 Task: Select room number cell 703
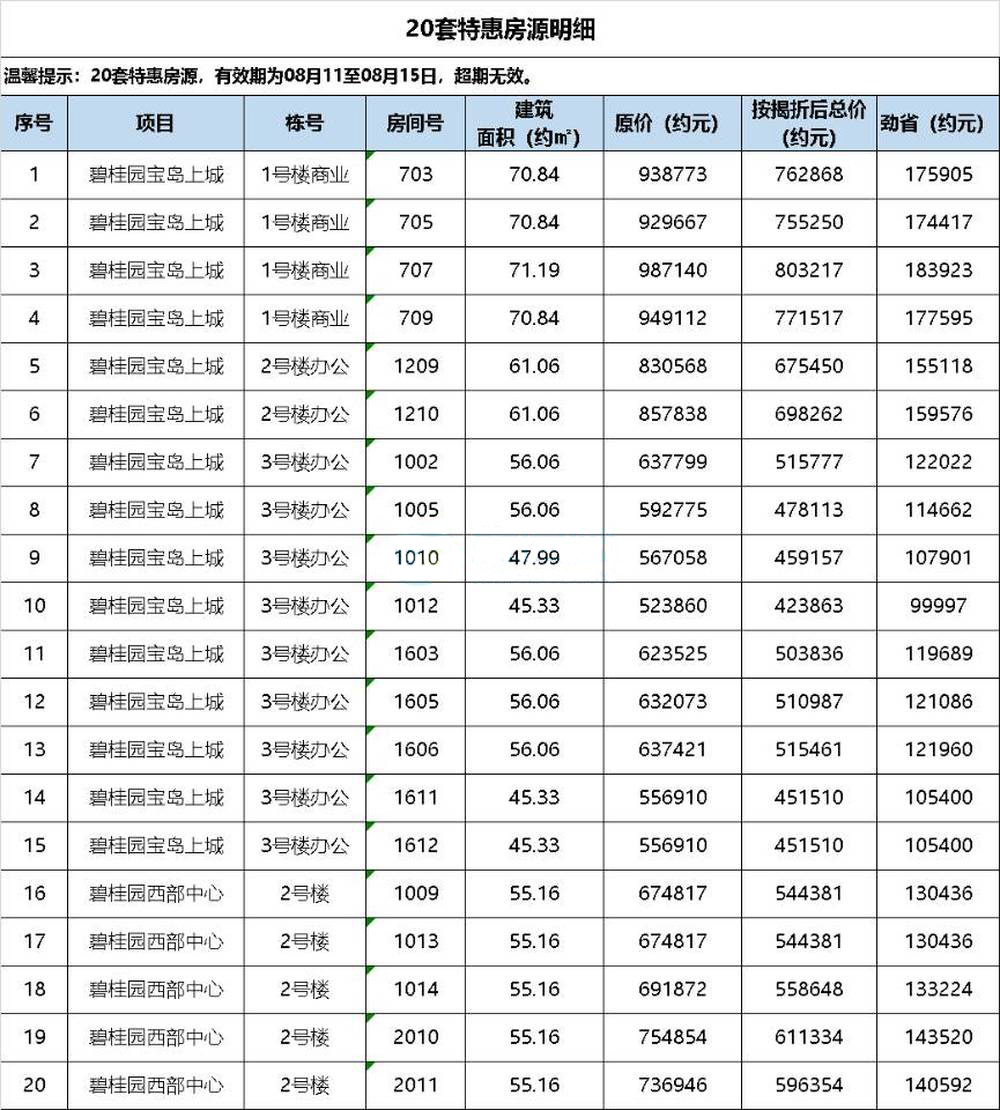(x=415, y=174)
